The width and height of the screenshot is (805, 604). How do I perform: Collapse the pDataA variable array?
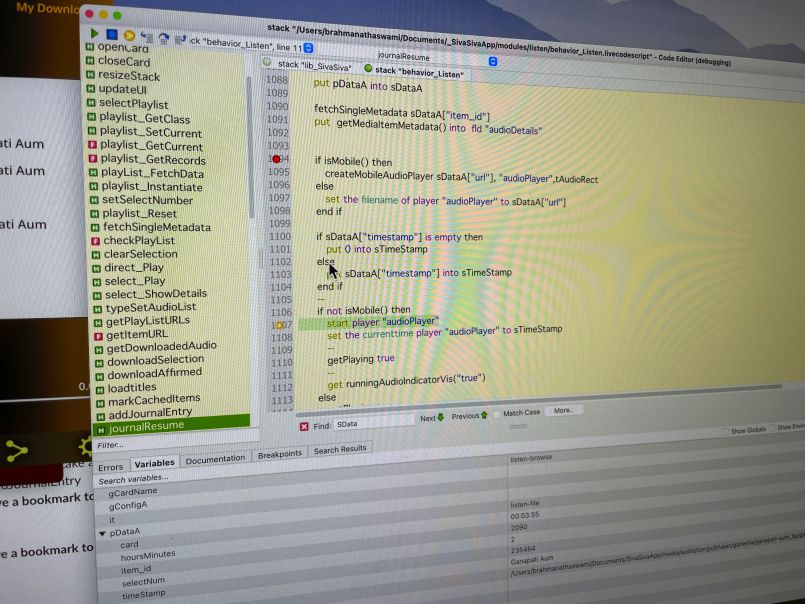coord(101,533)
